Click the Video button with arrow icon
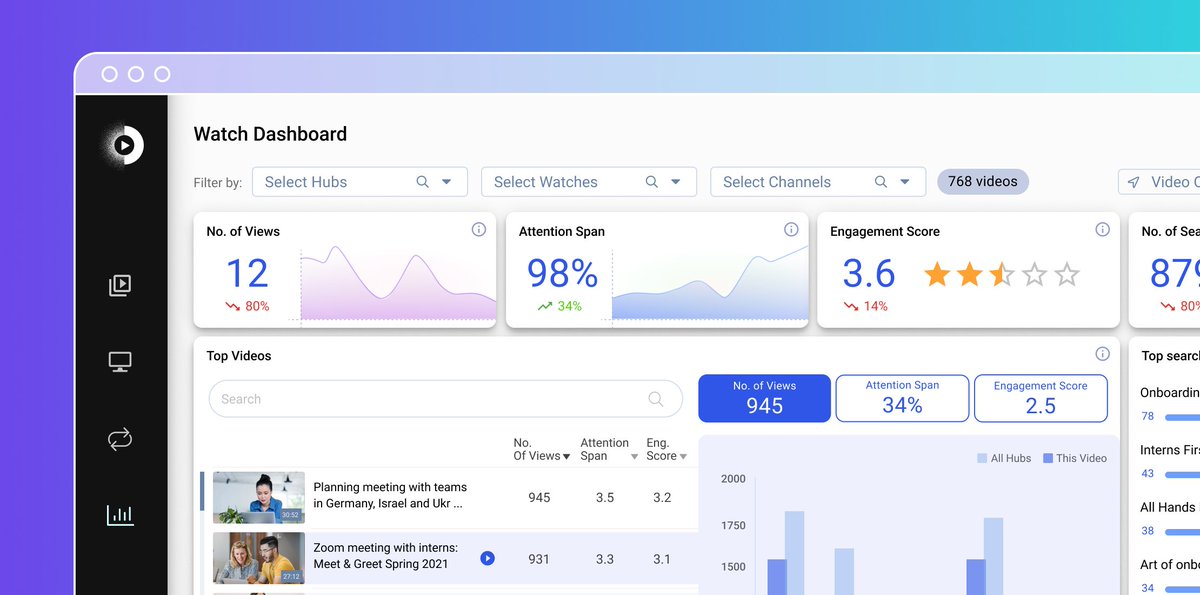This screenshot has width=1200, height=595. coord(1159,182)
